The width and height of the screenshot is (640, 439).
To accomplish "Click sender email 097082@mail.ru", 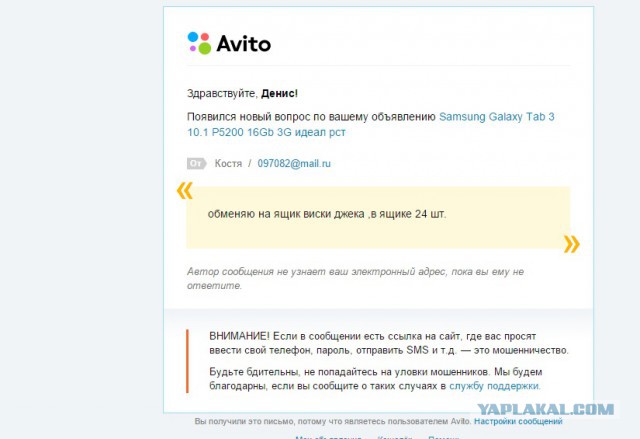I will coord(294,164).
